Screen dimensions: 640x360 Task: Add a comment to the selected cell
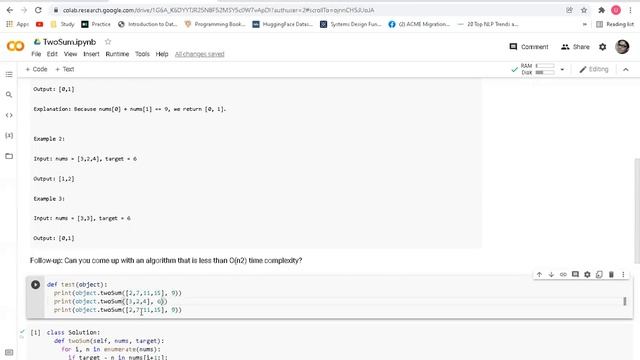575,275
